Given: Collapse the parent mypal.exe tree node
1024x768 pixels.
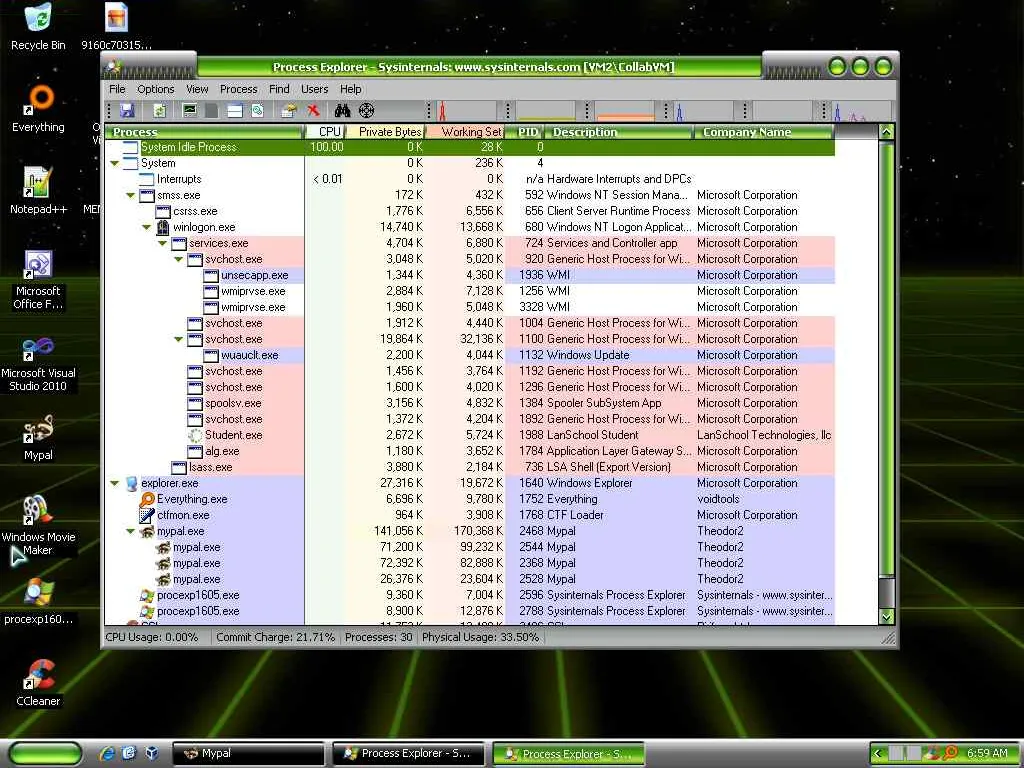Looking at the screenshot, I should [131, 531].
